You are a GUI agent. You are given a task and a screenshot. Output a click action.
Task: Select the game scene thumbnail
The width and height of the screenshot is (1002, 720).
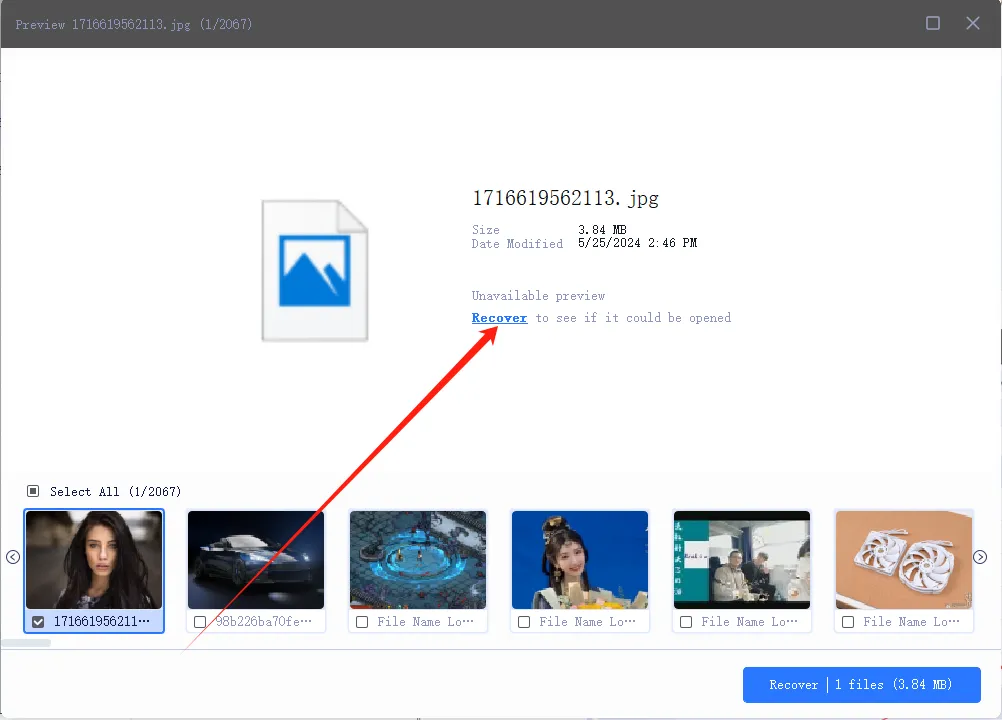418,559
